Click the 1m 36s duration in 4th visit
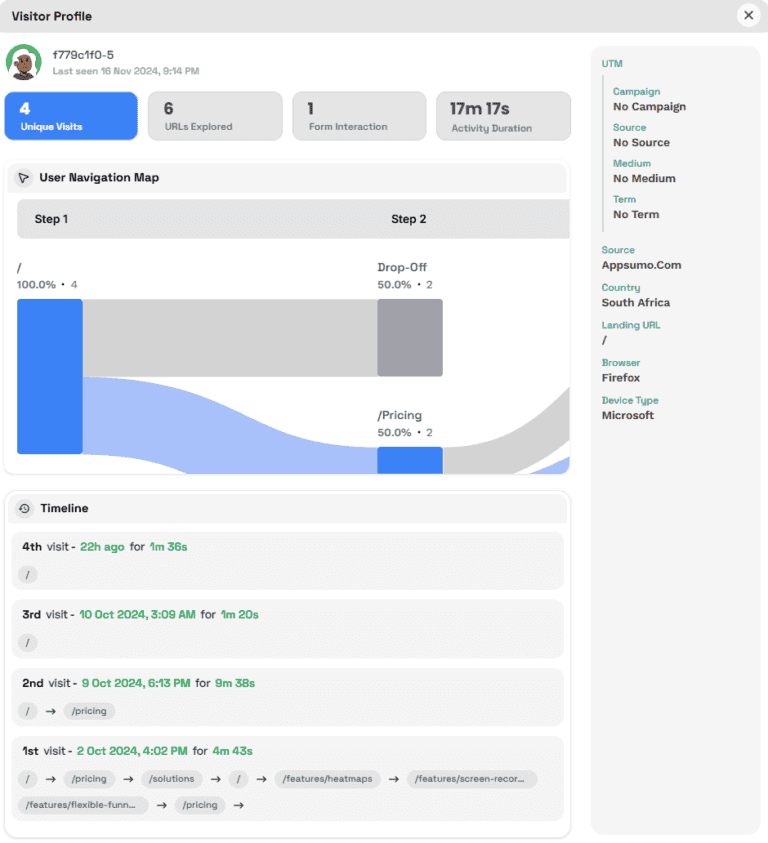768x843 pixels. [168, 547]
